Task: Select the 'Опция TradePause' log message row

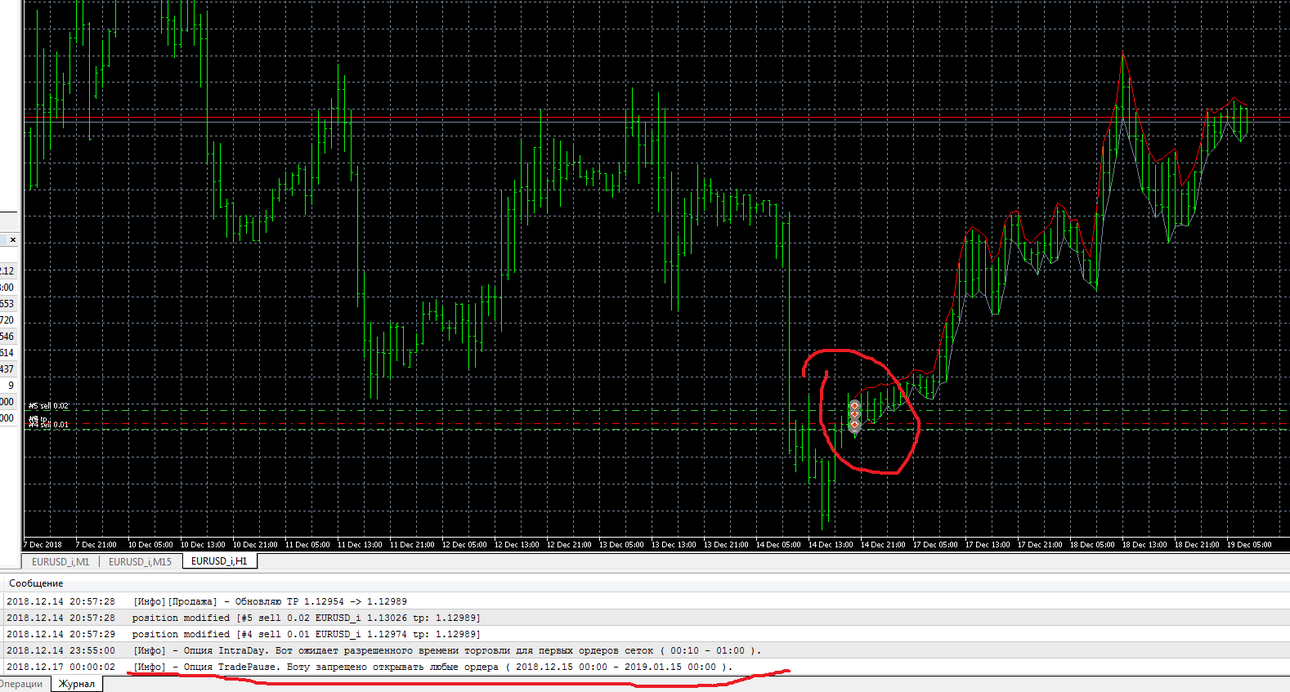Action: [645, 667]
